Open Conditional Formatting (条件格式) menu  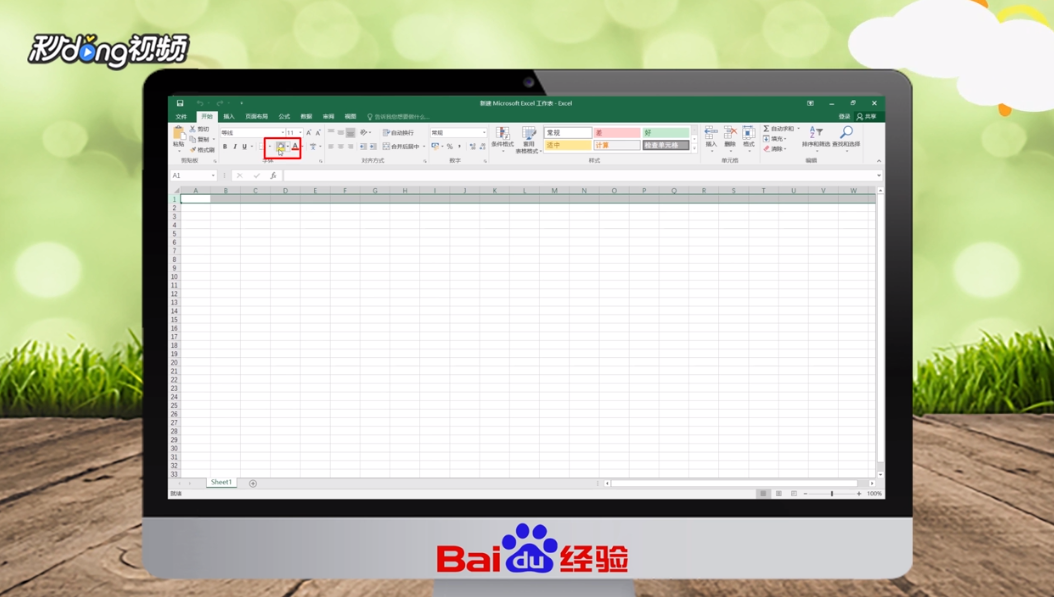click(x=503, y=138)
